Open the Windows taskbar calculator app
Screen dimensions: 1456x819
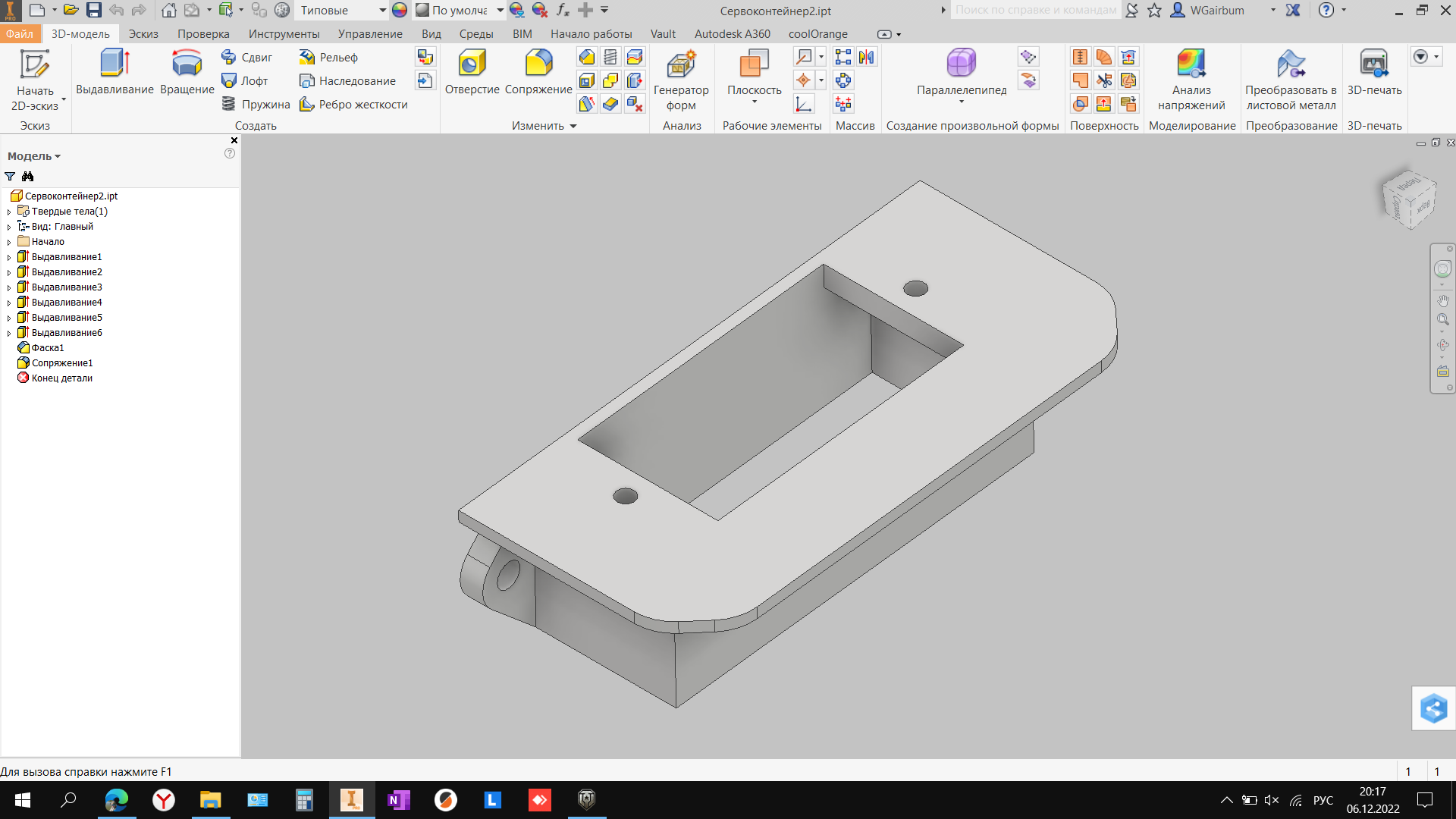304,800
